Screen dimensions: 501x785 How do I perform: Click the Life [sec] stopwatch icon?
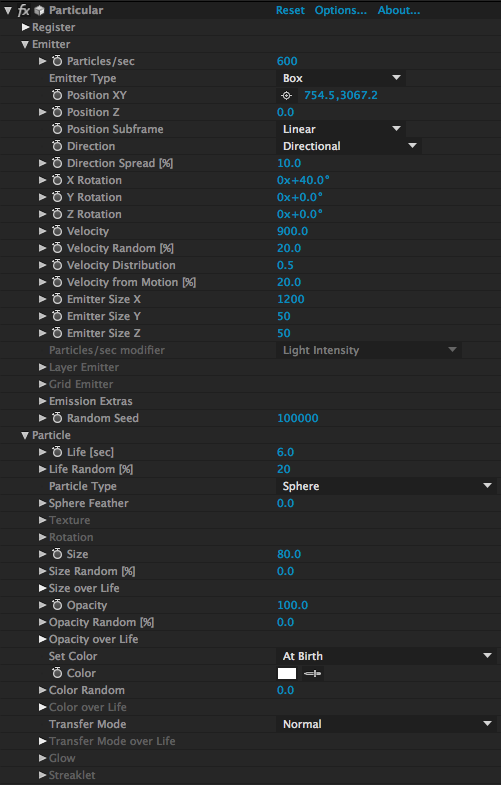coord(57,452)
